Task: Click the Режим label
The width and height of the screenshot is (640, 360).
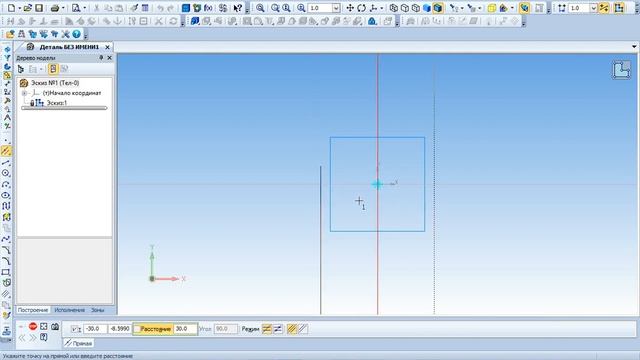Action: [x=250, y=329]
